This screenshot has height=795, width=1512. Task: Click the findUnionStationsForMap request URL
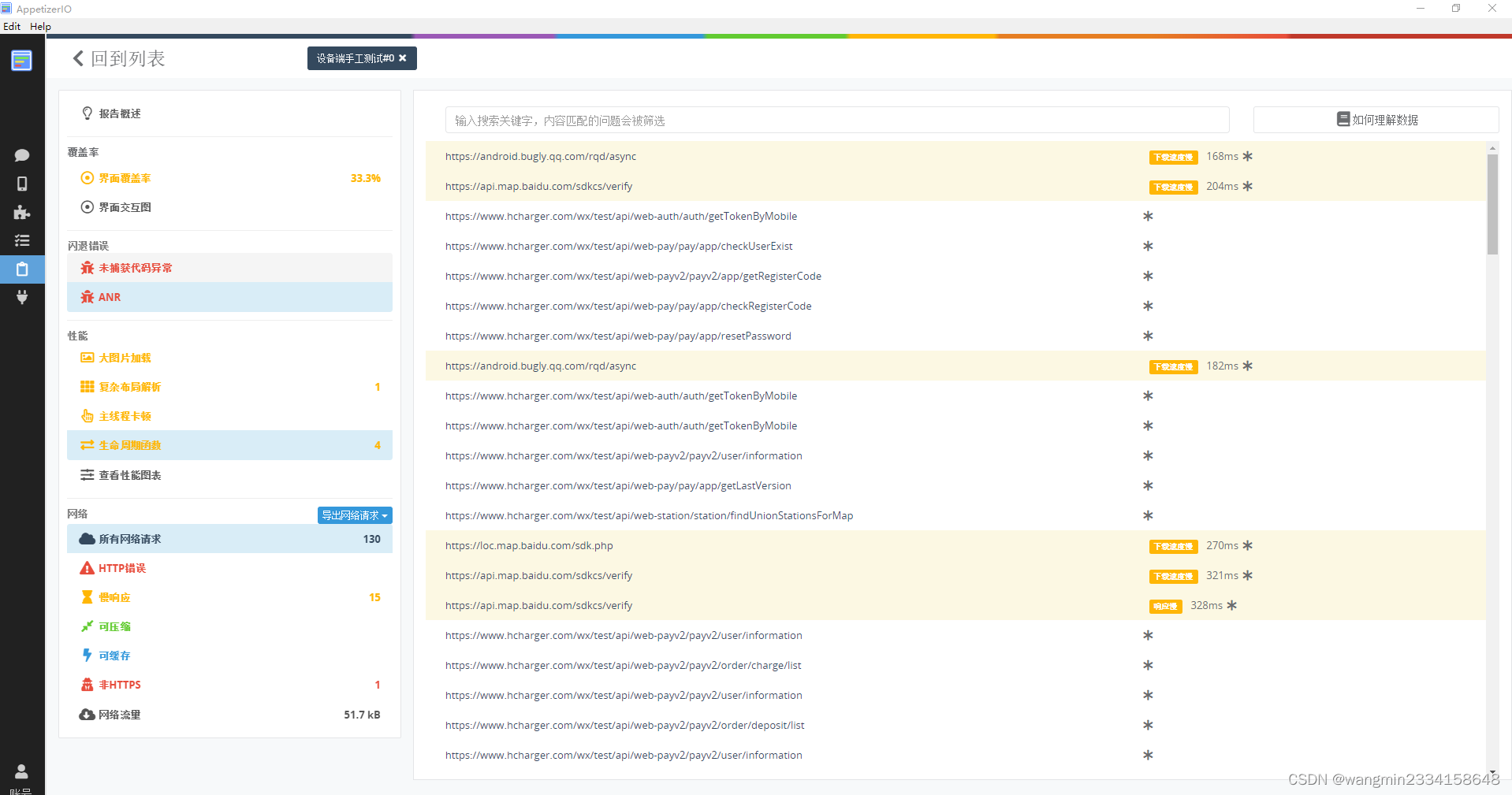pos(649,515)
